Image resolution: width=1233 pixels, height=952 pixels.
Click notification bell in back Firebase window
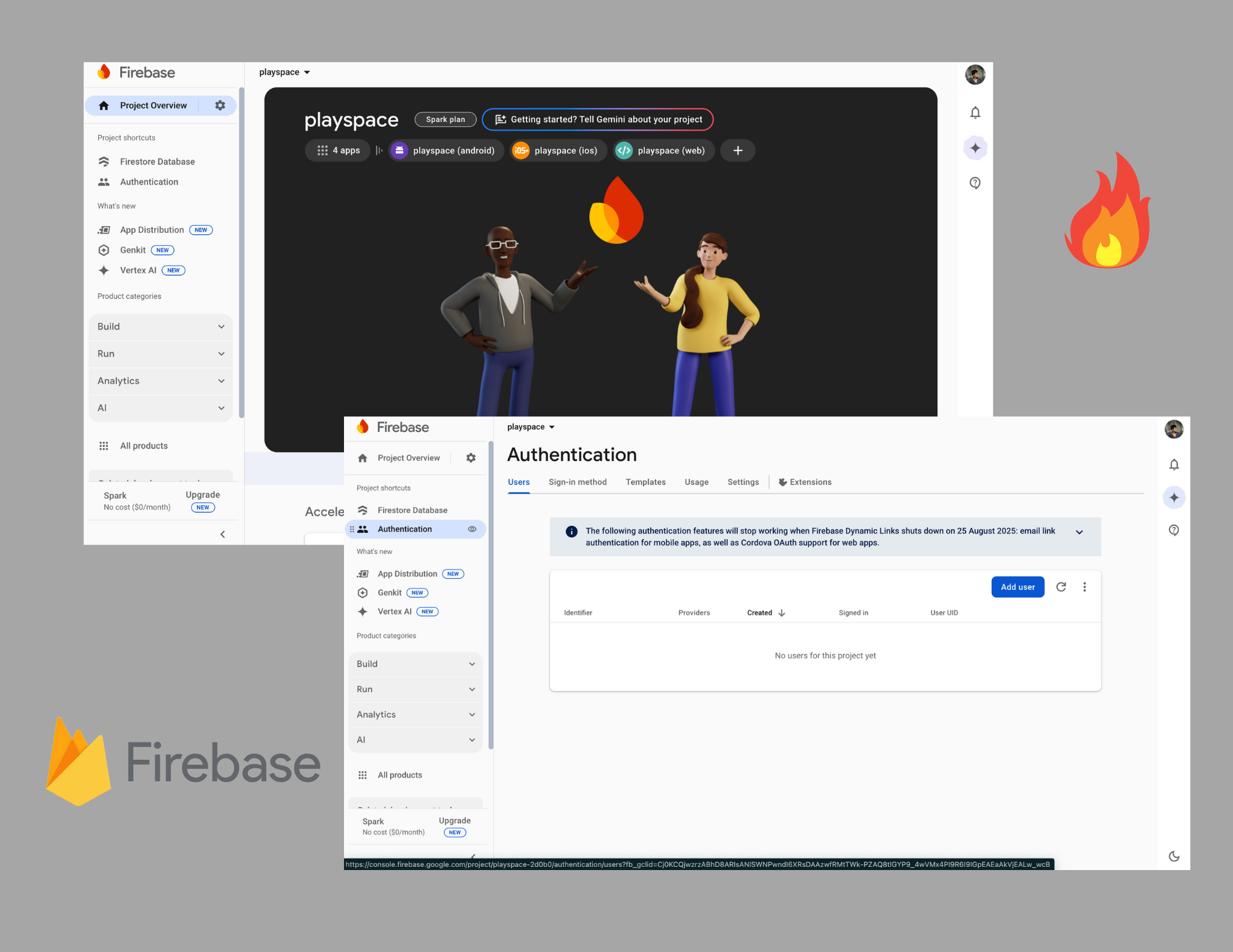[x=975, y=113]
